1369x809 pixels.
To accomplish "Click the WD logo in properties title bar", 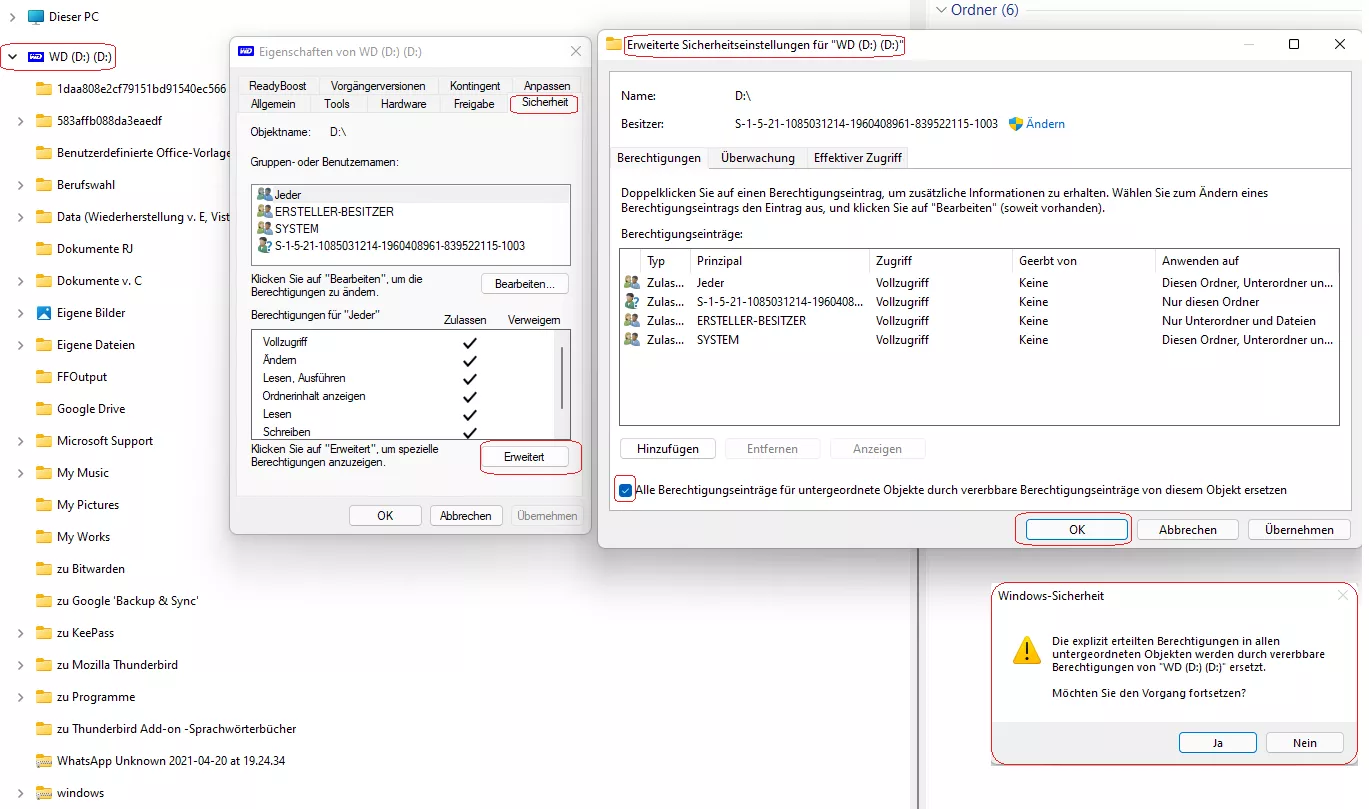I will pyautogui.click(x=246, y=51).
